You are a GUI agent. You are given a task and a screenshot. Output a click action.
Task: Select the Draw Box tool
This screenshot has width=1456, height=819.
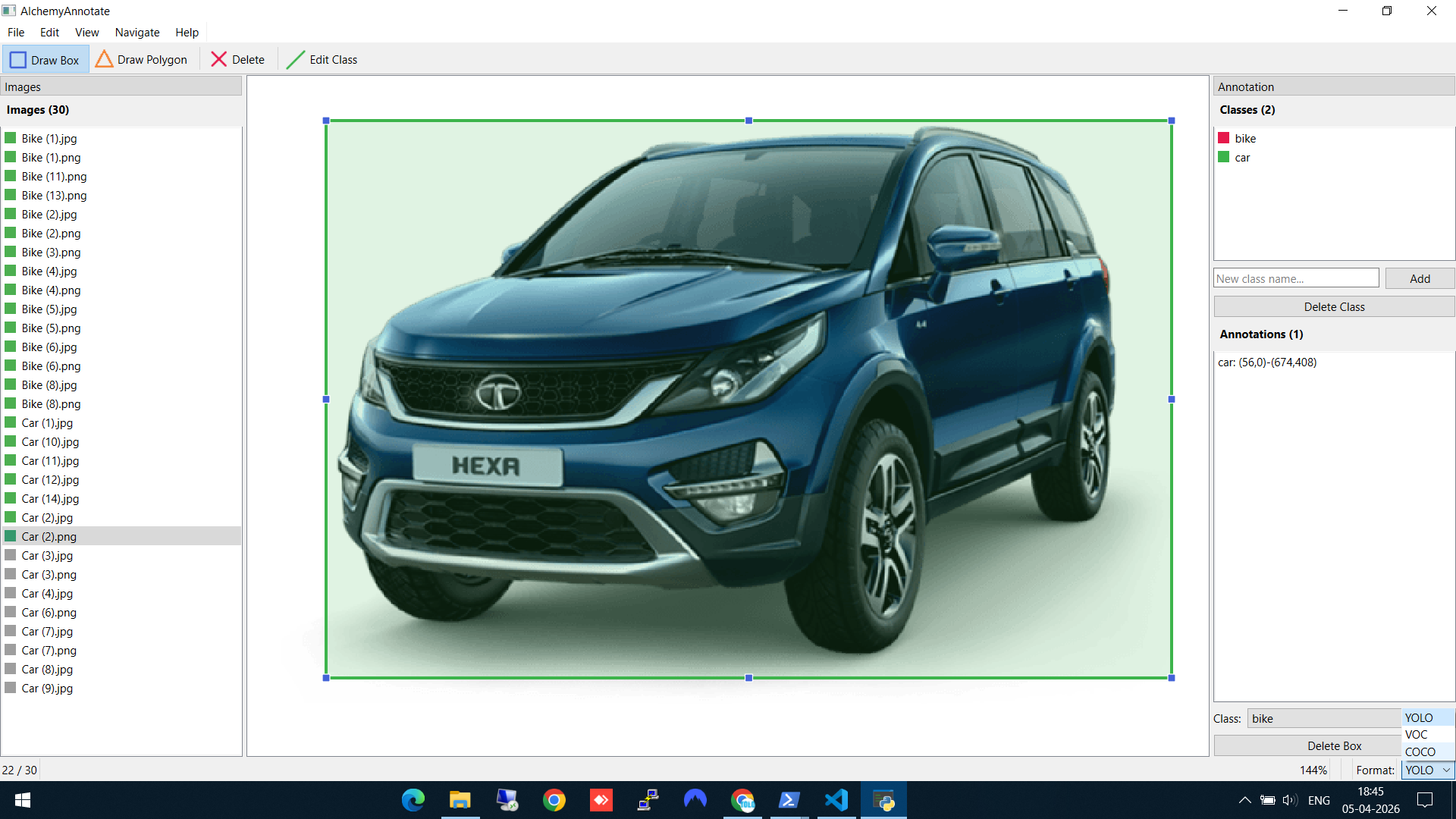coord(45,60)
